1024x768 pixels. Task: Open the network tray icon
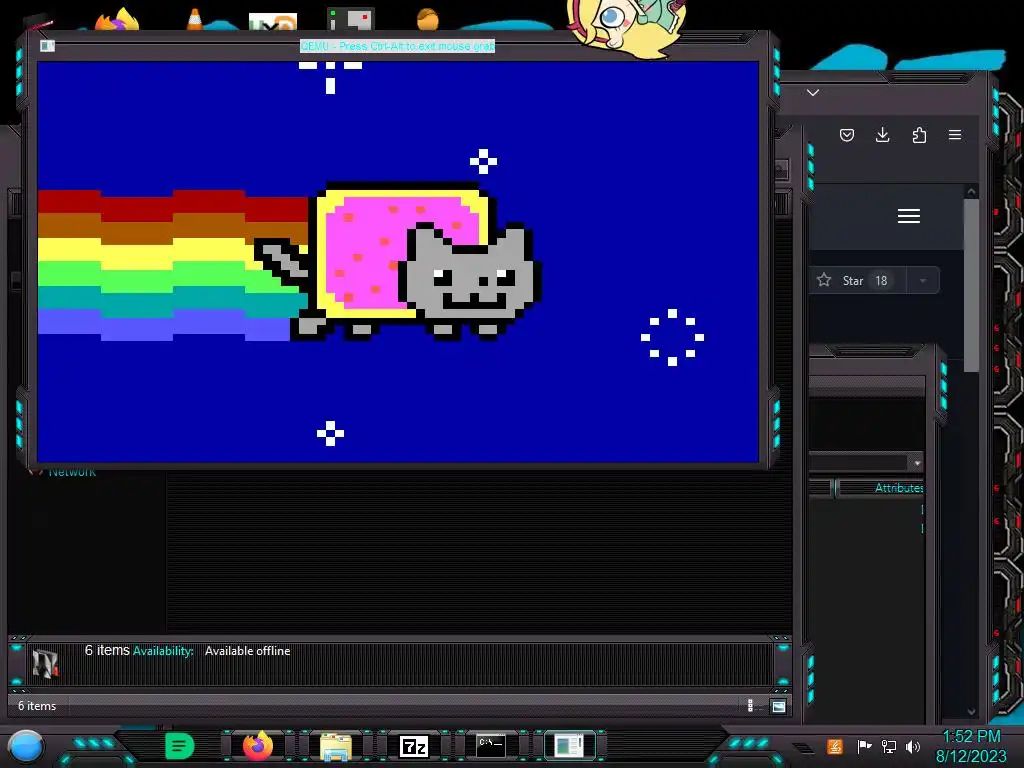click(889, 746)
